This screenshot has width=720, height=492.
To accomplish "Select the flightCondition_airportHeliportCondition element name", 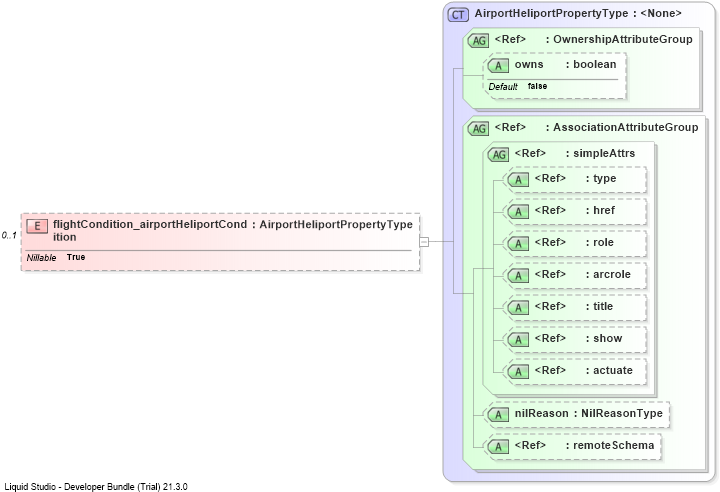I will pyautogui.click(x=150, y=231).
